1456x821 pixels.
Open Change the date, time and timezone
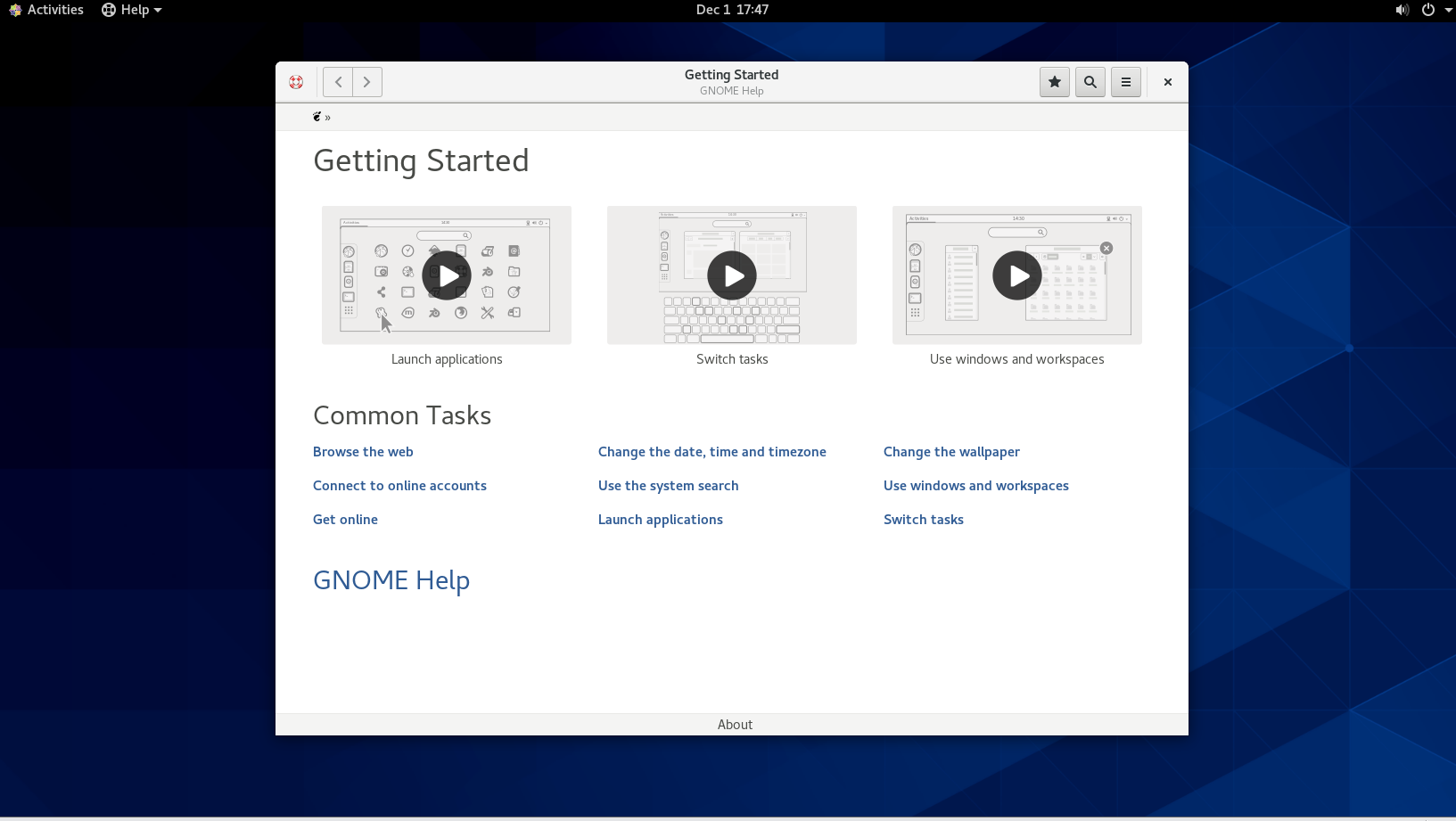click(712, 452)
